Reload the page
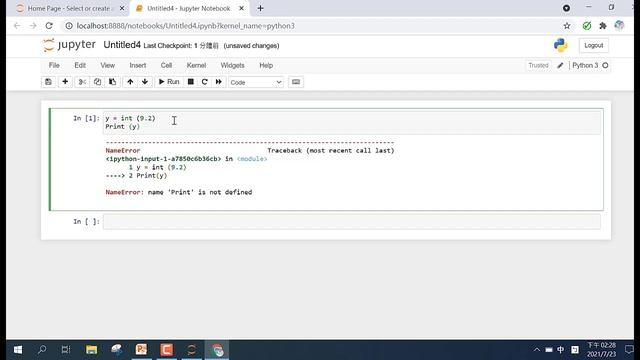 tap(49, 26)
